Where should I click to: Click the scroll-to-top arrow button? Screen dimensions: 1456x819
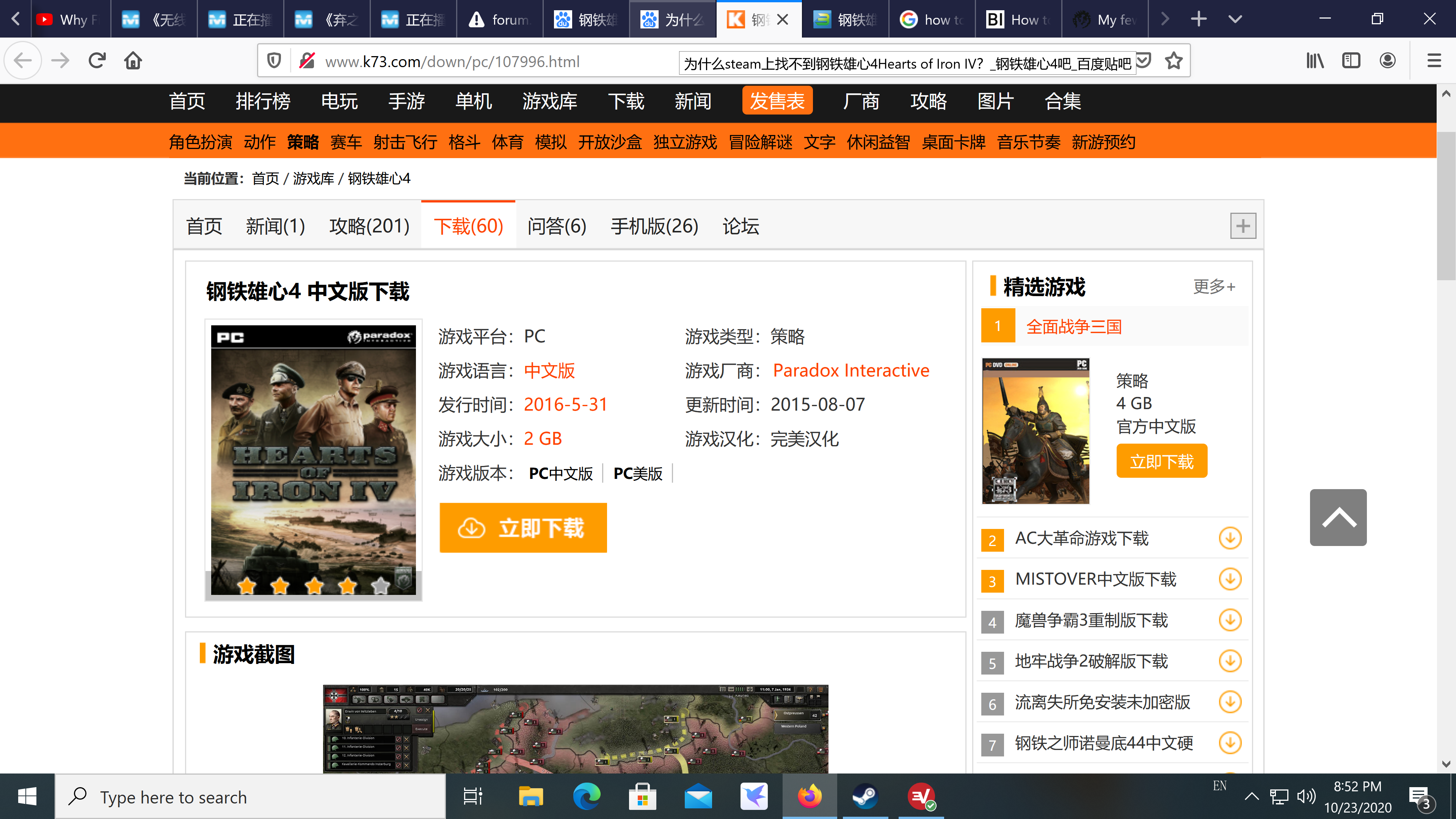tap(1338, 517)
